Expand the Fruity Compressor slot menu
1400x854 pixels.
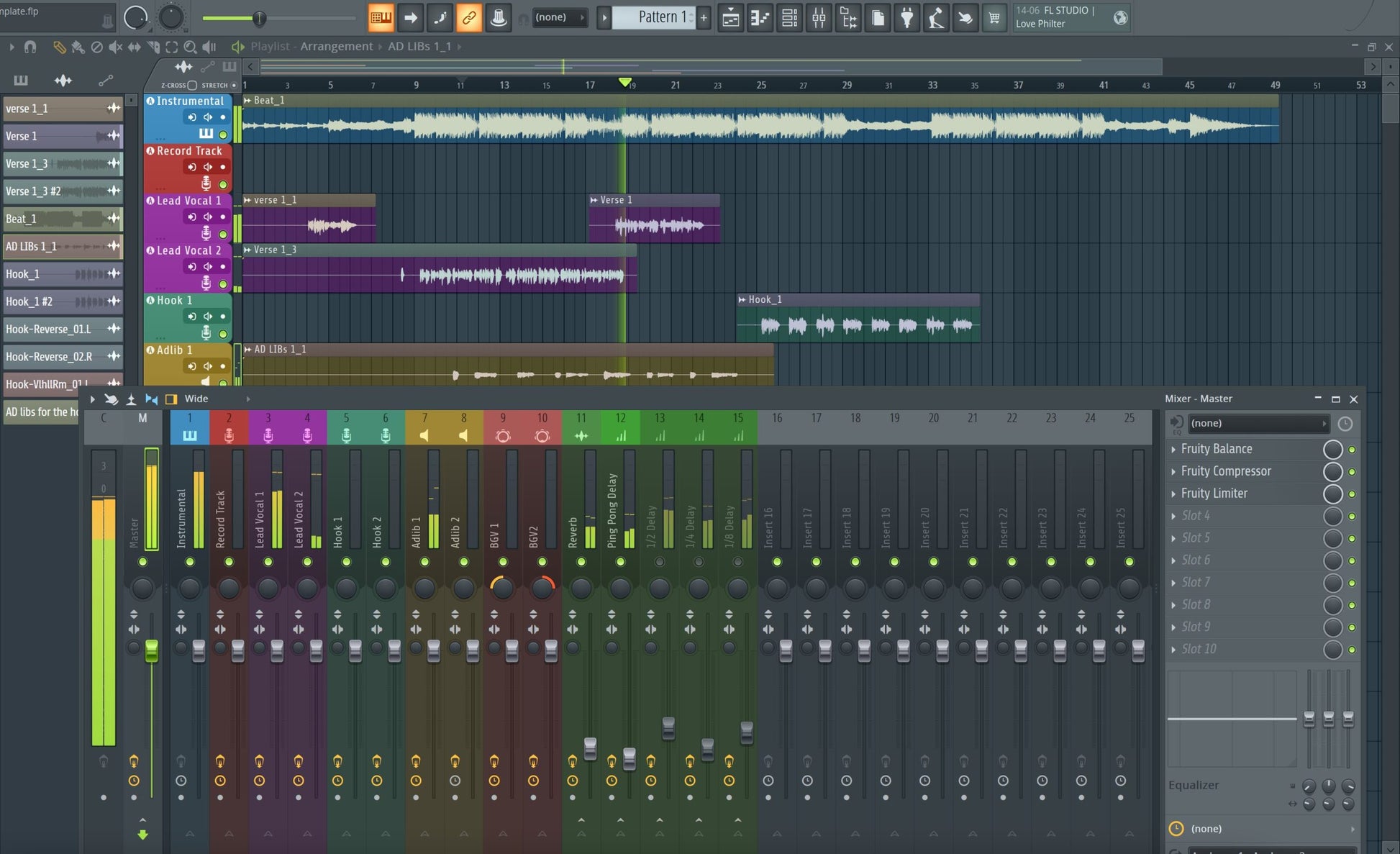point(1173,471)
